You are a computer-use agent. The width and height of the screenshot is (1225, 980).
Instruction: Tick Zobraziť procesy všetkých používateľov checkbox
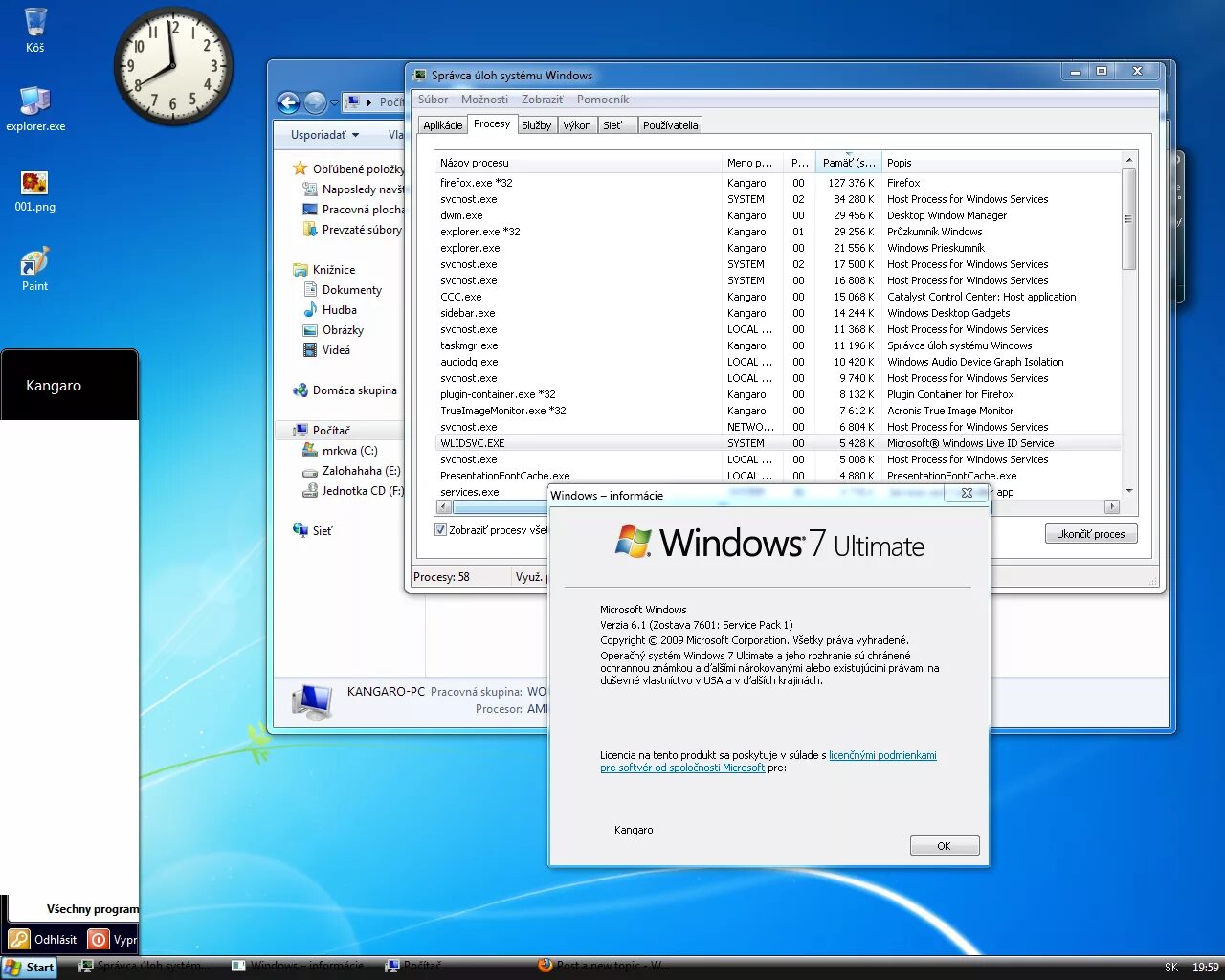(440, 530)
